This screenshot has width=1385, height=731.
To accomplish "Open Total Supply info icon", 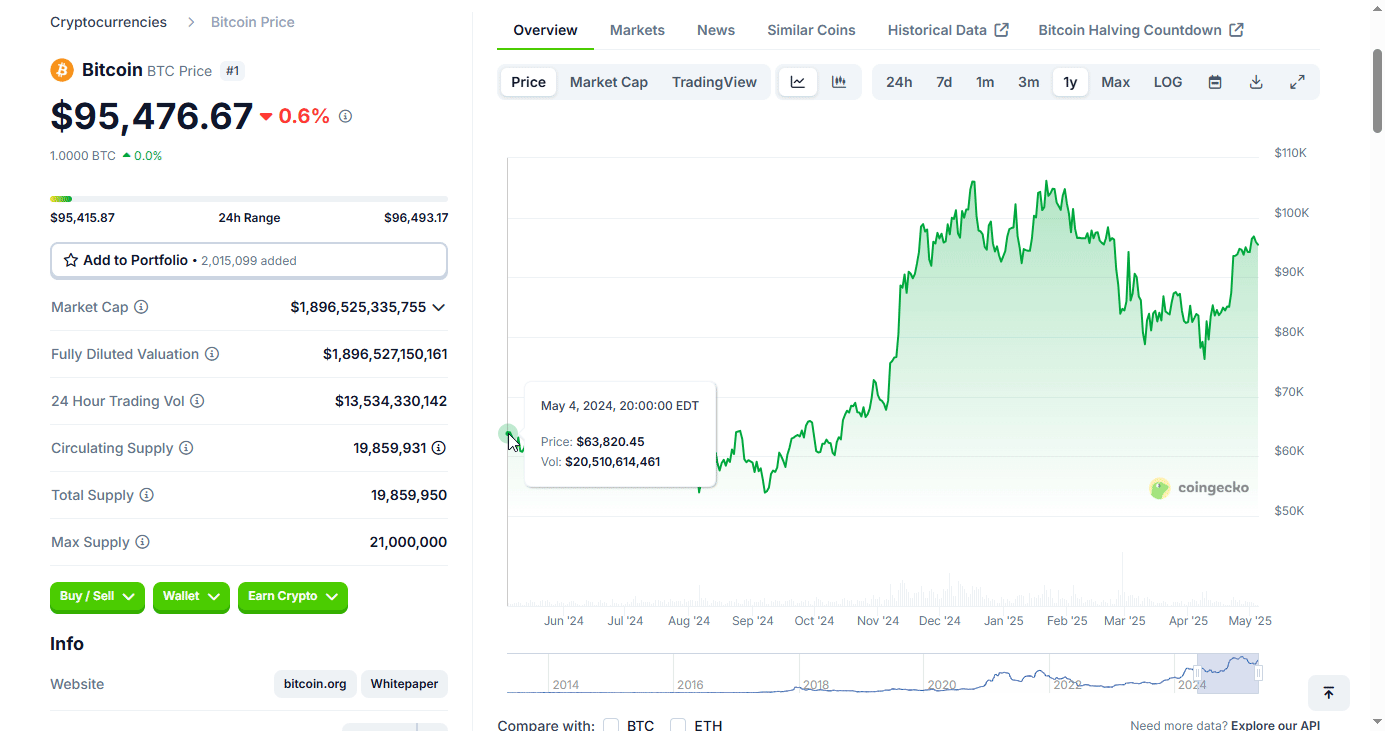I will [147, 495].
